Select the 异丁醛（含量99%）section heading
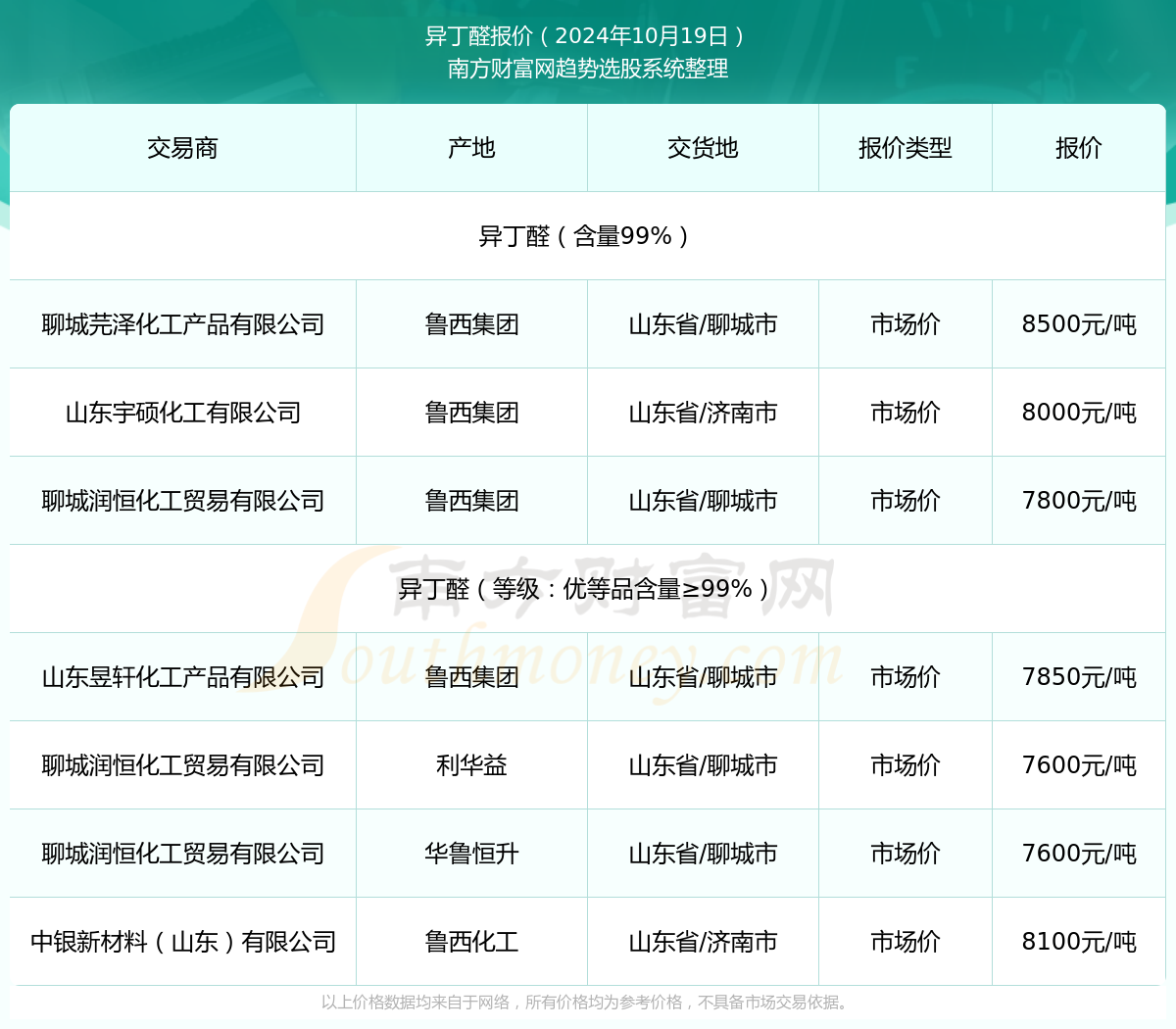The height and width of the screenshot is (1029, 1176). 587,236
